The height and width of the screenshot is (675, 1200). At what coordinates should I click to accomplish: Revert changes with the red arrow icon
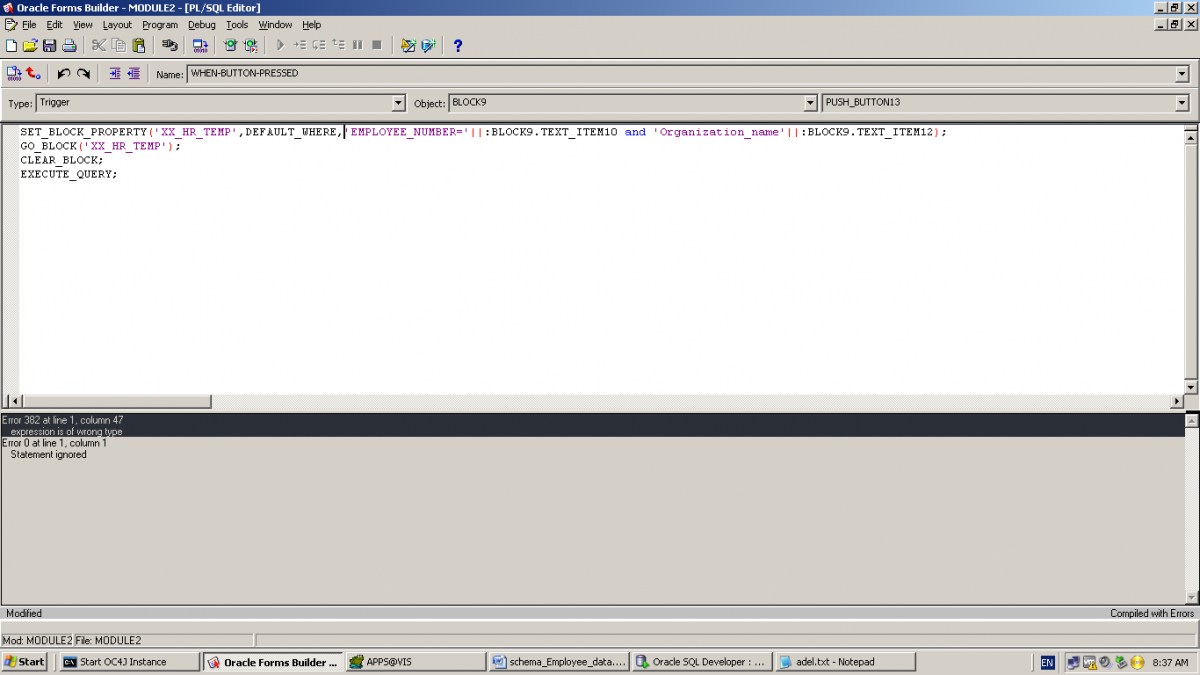[x=34, y=73]
